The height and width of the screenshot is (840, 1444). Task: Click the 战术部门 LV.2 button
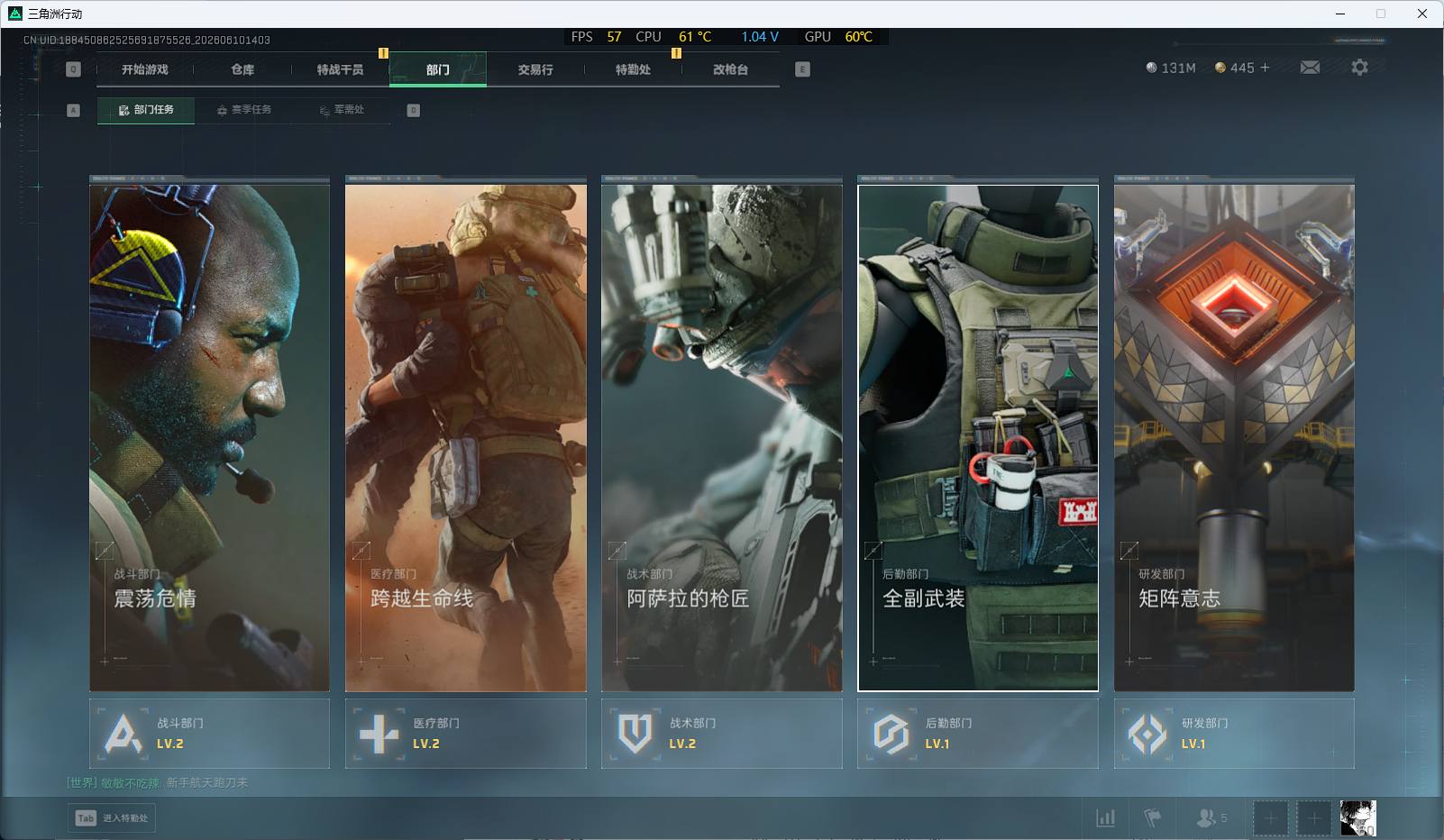722,734
